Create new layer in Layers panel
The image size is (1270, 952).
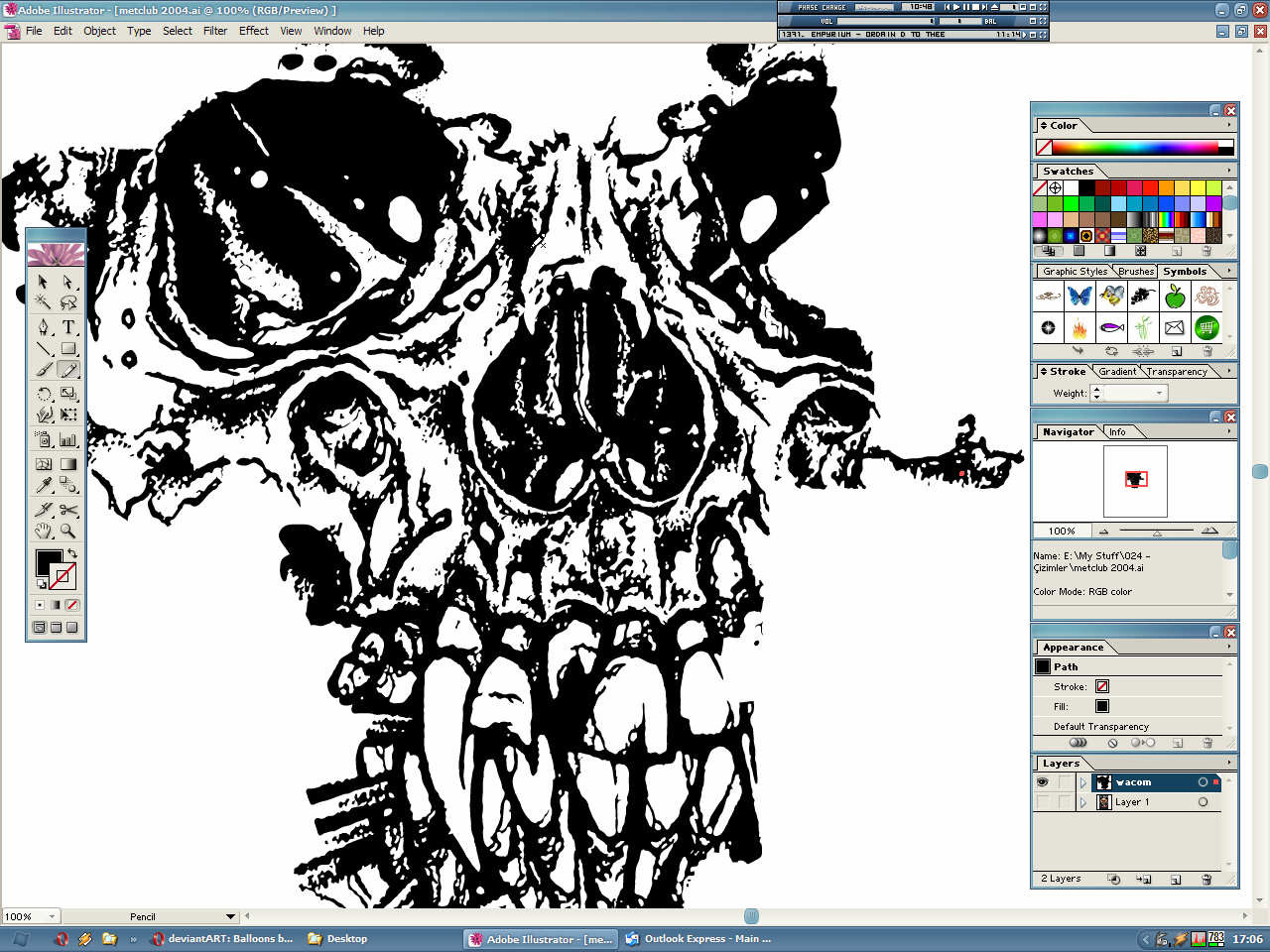click(x=1176, y=880)
